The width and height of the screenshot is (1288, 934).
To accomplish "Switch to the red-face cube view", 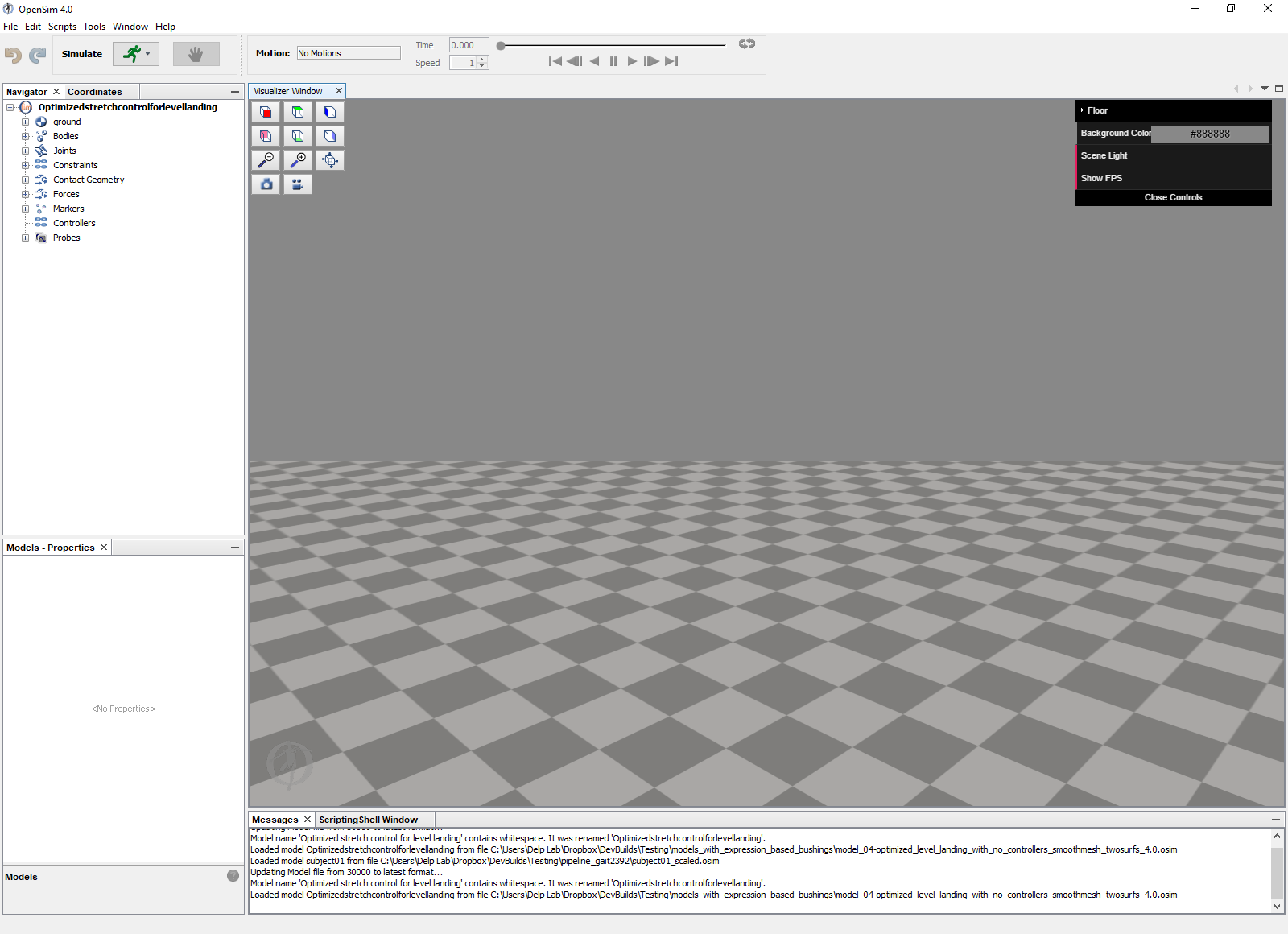I will [266, 112].
